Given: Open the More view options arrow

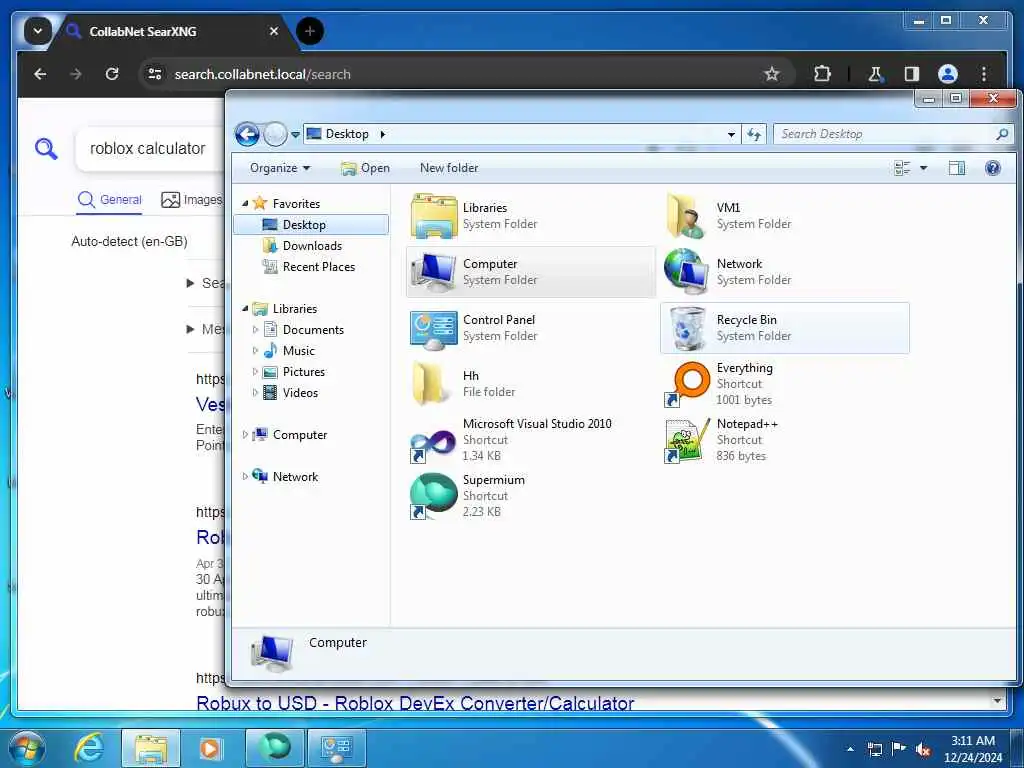Looking at the screenshot, I should (923, 168).
